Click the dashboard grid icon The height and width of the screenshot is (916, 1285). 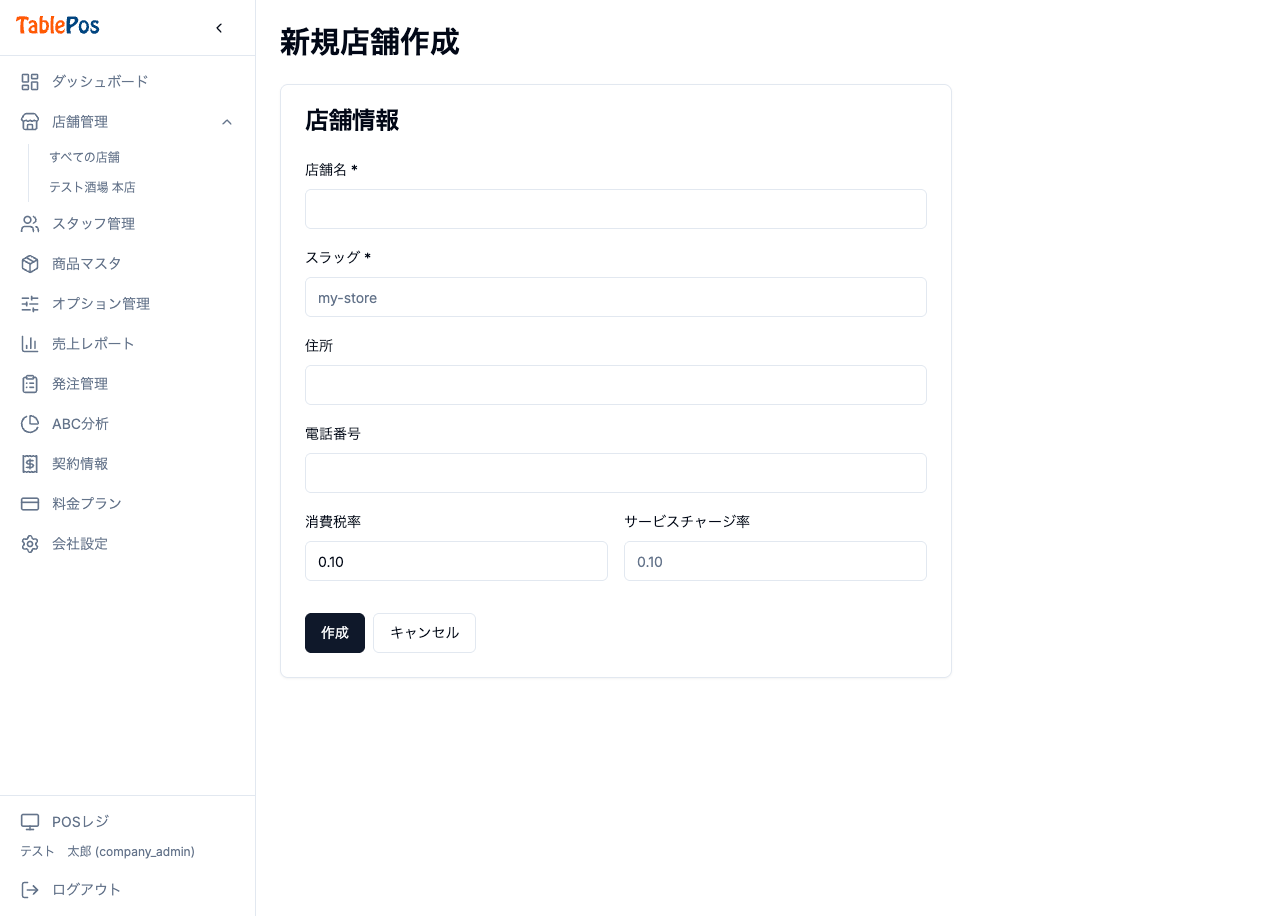coord(30,82)
